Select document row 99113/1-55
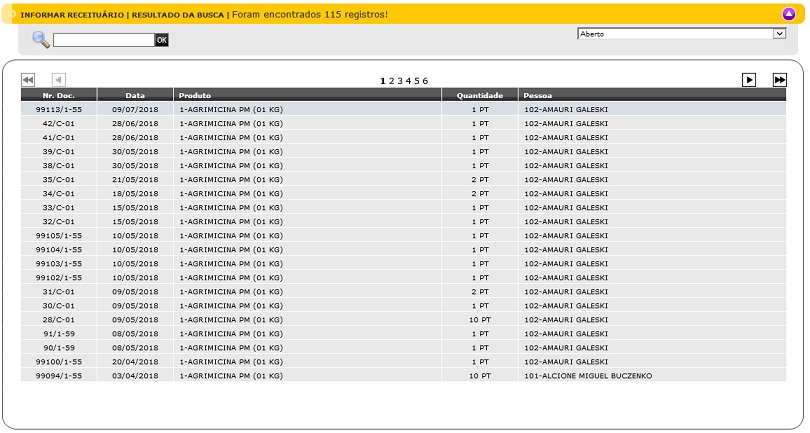The image size is (810, 433). click(x=59, y=109)
